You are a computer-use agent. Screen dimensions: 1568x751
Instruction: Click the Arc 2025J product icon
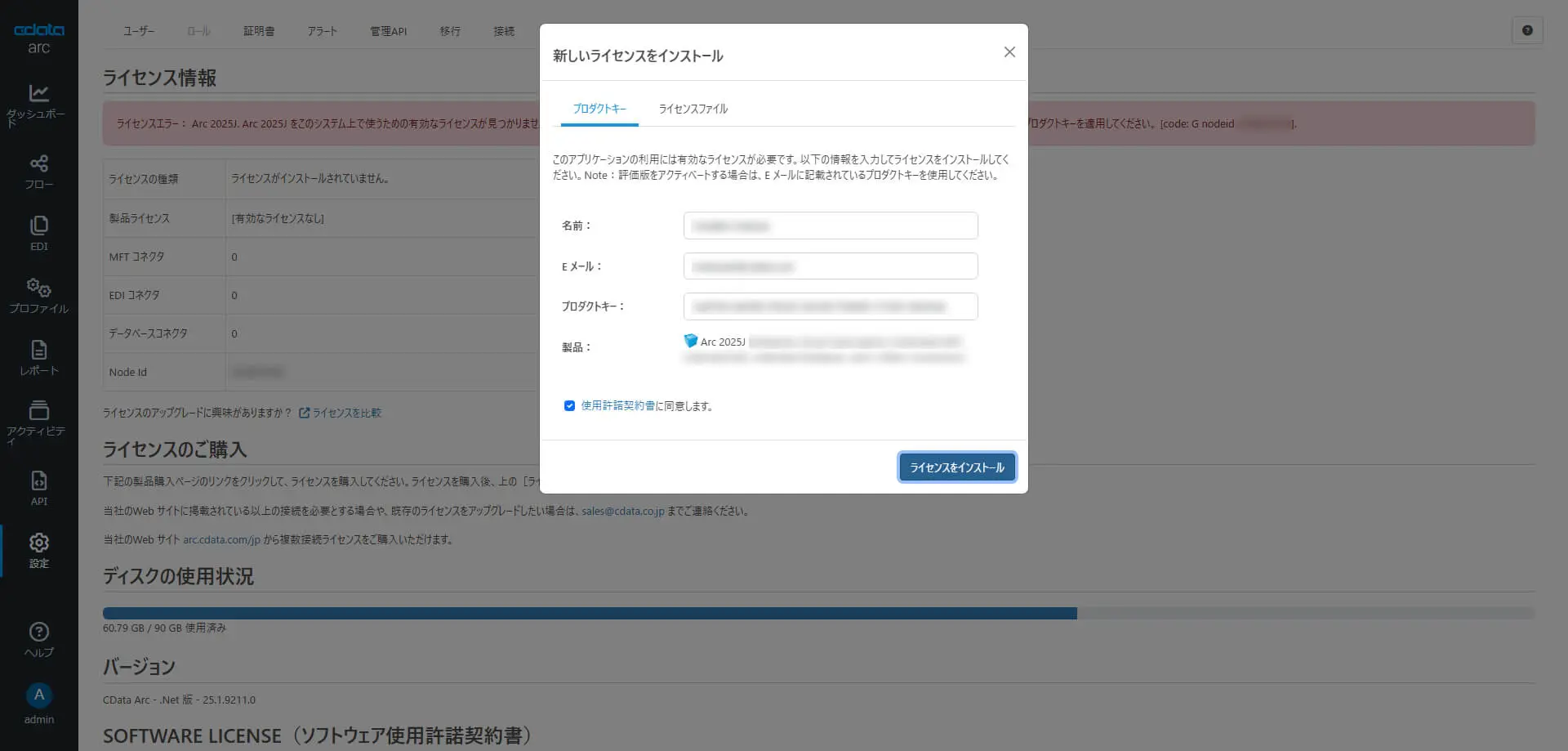pyautogui.click(x=690, y=341)
